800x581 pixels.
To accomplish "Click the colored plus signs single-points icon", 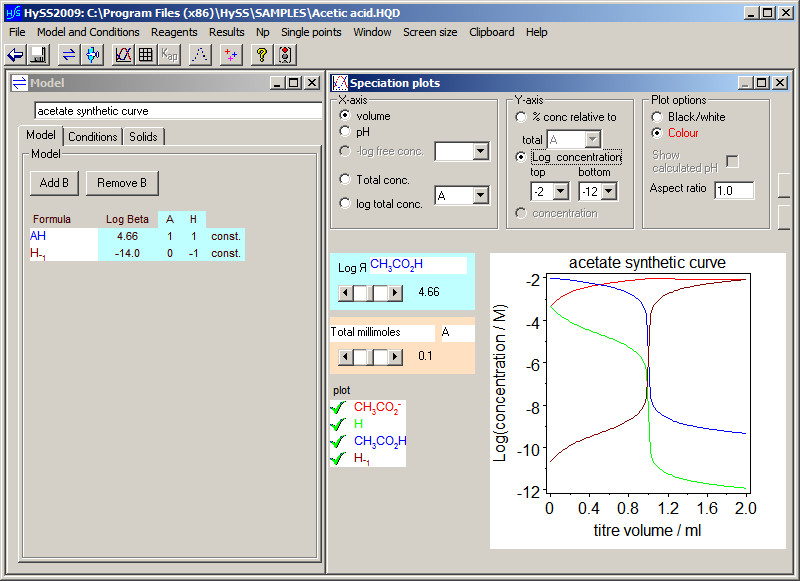I will pyautogui.click(x=231, y=55).
